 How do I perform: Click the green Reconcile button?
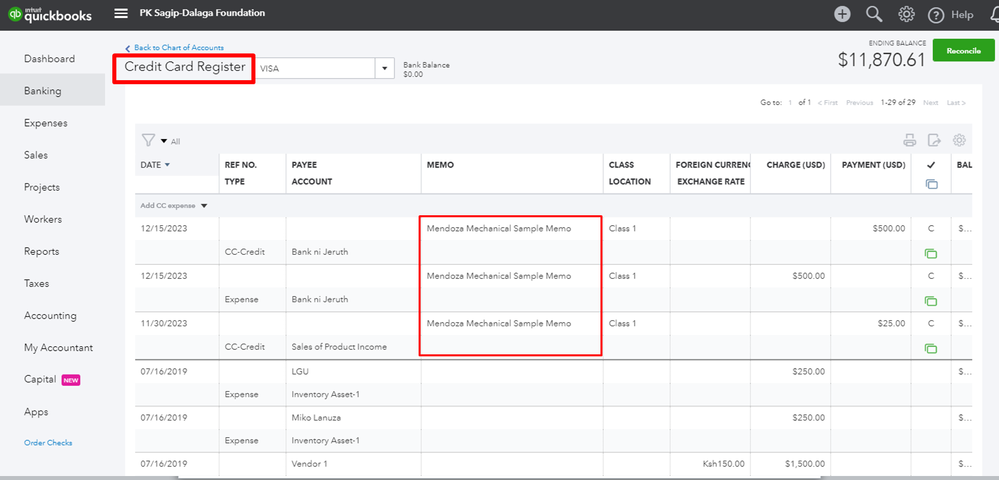[962, 51]
